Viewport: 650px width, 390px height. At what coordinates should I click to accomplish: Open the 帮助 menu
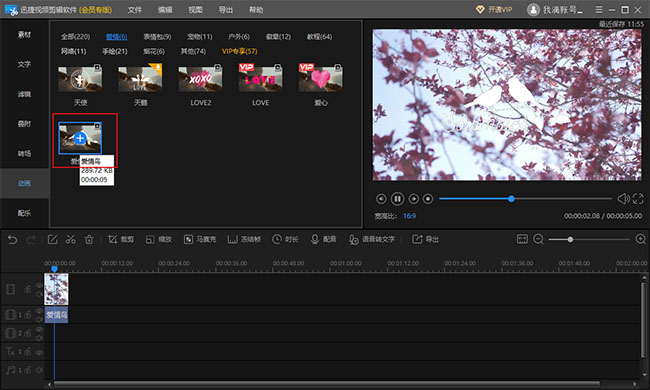[x=256, y=10]
